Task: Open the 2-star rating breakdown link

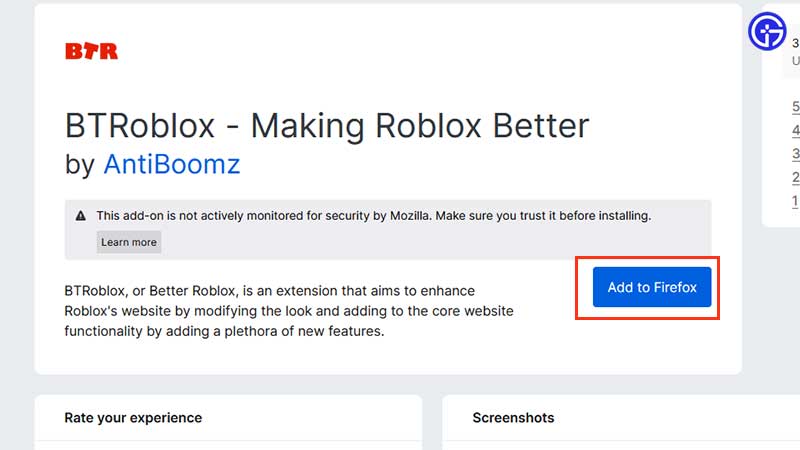Action: [795, 178]
